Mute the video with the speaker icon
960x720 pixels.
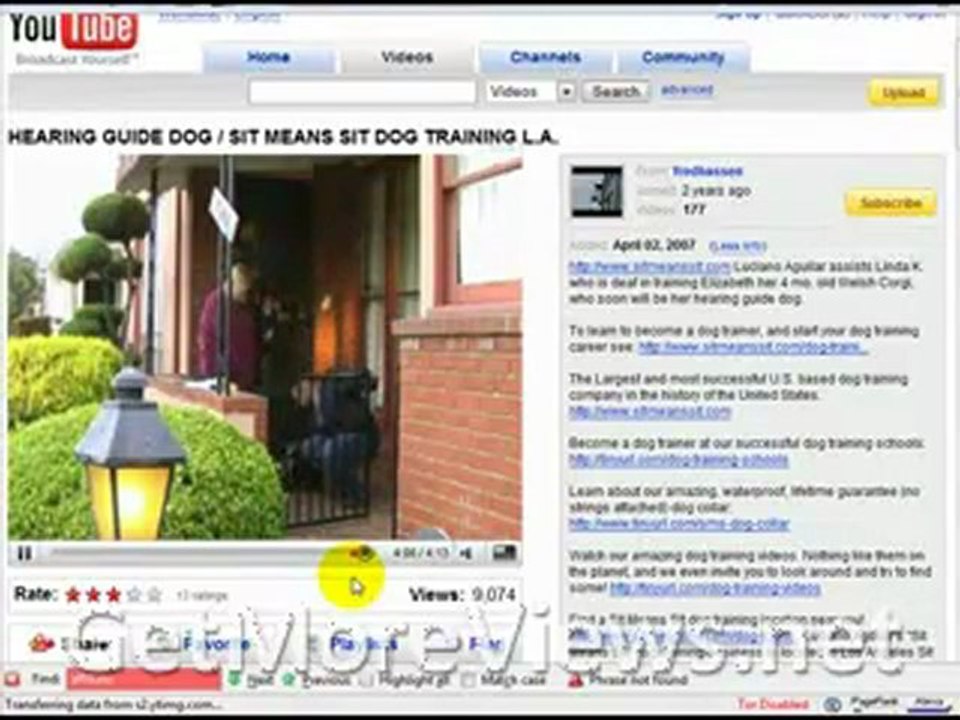467,553
